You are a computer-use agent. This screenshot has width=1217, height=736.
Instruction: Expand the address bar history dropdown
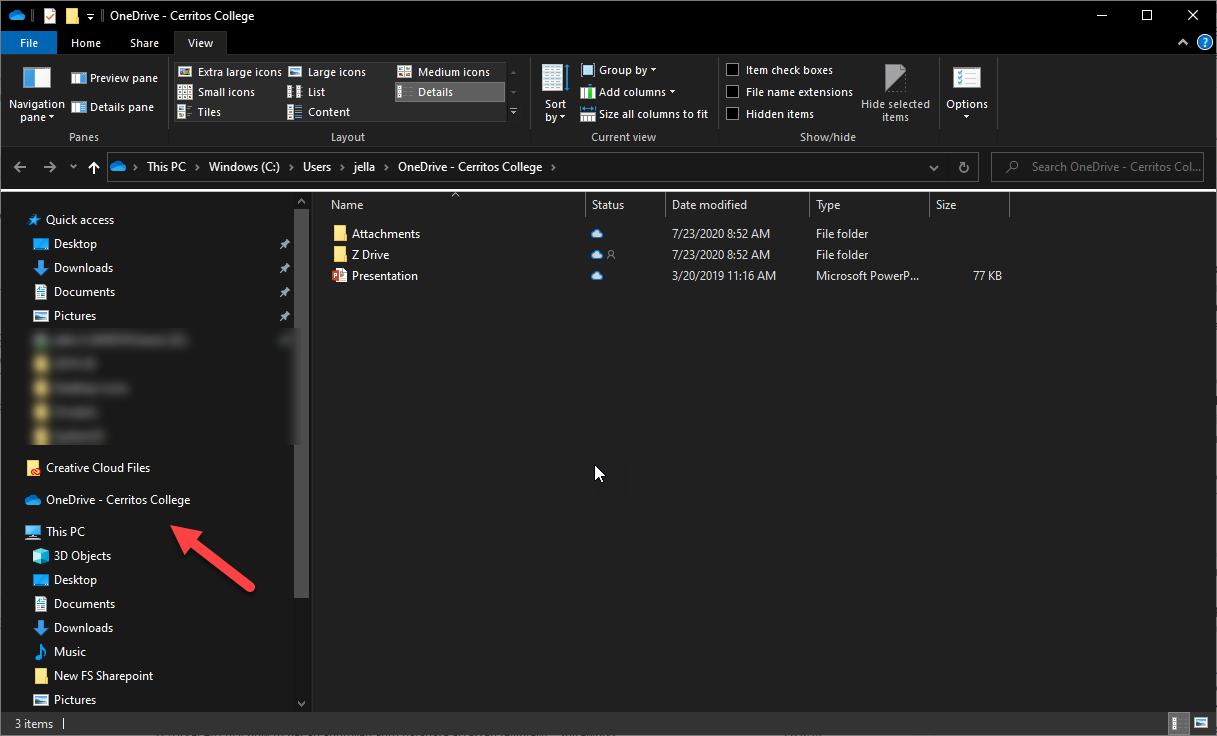point(934,167)
